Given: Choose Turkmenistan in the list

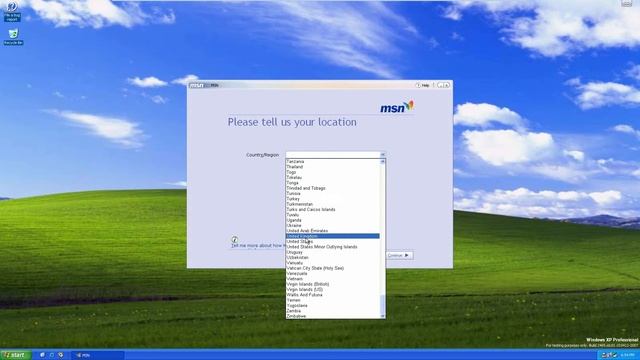Looking at the screenshot, I should click(x=333, y=204).
